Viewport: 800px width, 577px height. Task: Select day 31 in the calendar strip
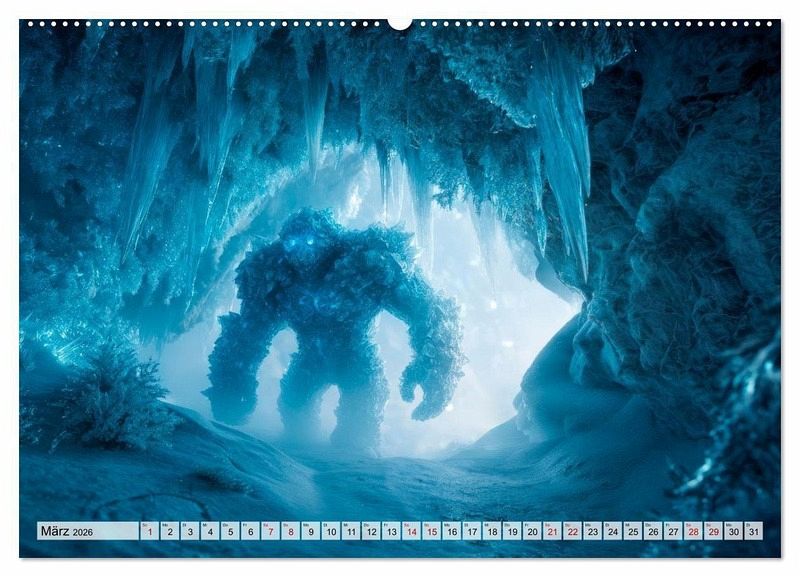(754, 531)
